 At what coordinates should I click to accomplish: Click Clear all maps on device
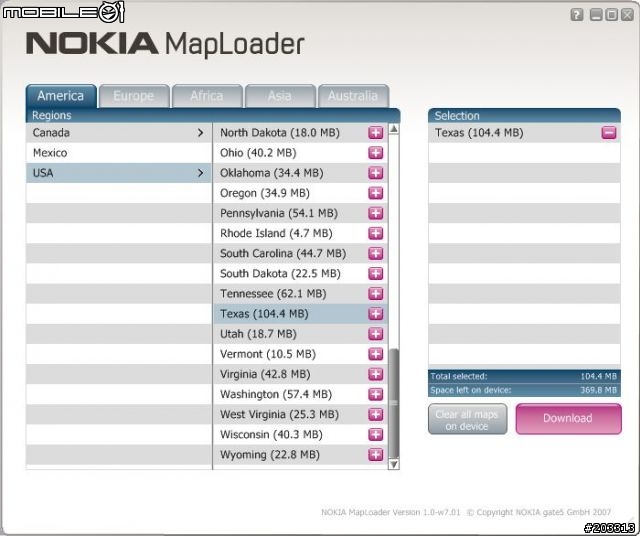point(467,419)
